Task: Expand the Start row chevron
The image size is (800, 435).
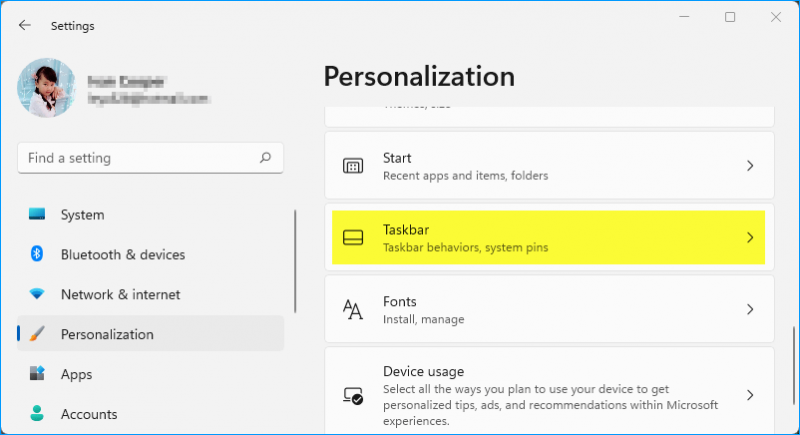Action: click(x=750, y=166)
